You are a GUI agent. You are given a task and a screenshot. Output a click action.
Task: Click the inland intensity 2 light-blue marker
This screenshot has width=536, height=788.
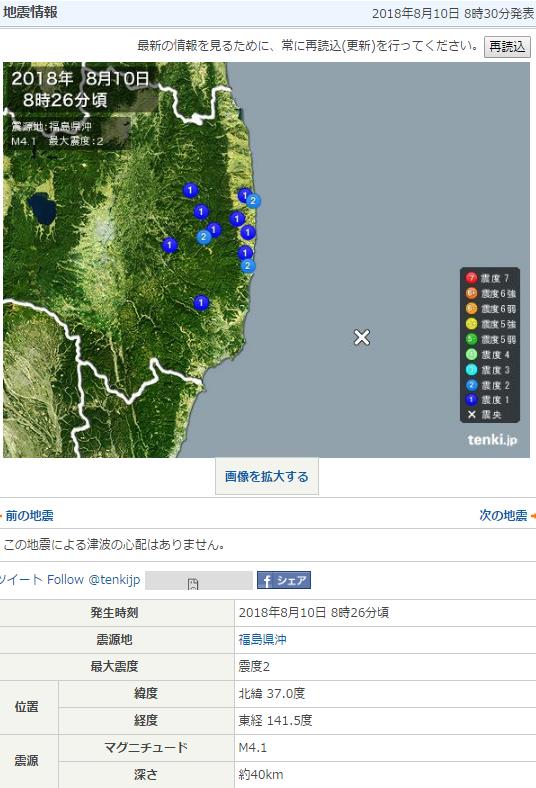pyautogui.click(x=203, y=237)
